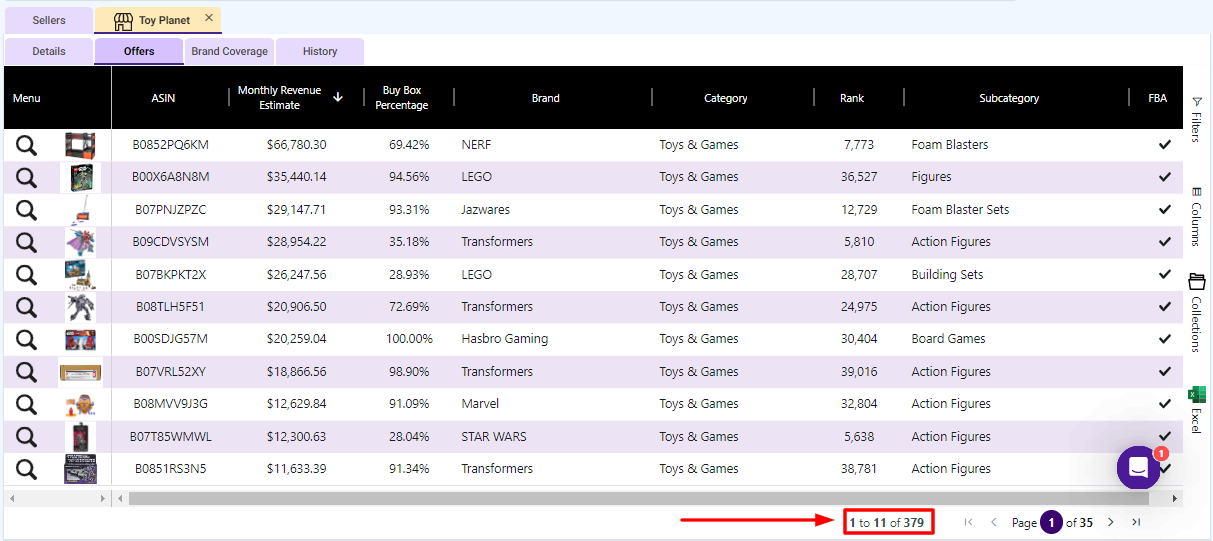Click product thumbnail for Jazwares B07PNJZPZC
The width and height of the screenshot is (1213, 541).
click(x=83, y=210)
